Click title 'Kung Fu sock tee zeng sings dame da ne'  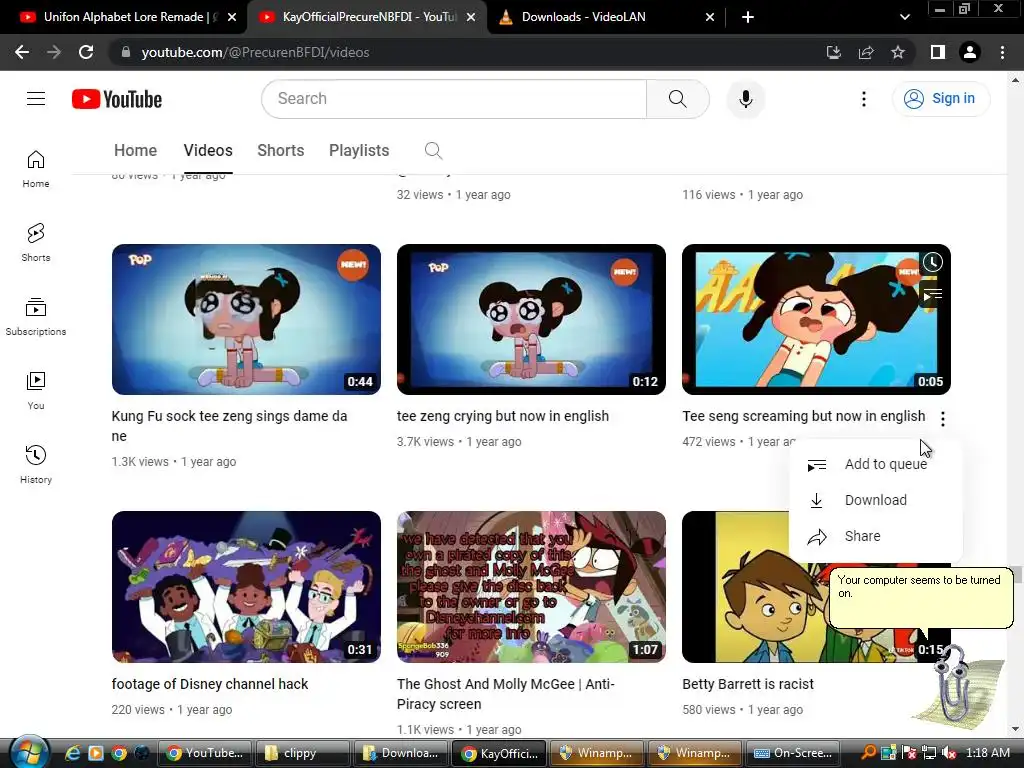229,426
